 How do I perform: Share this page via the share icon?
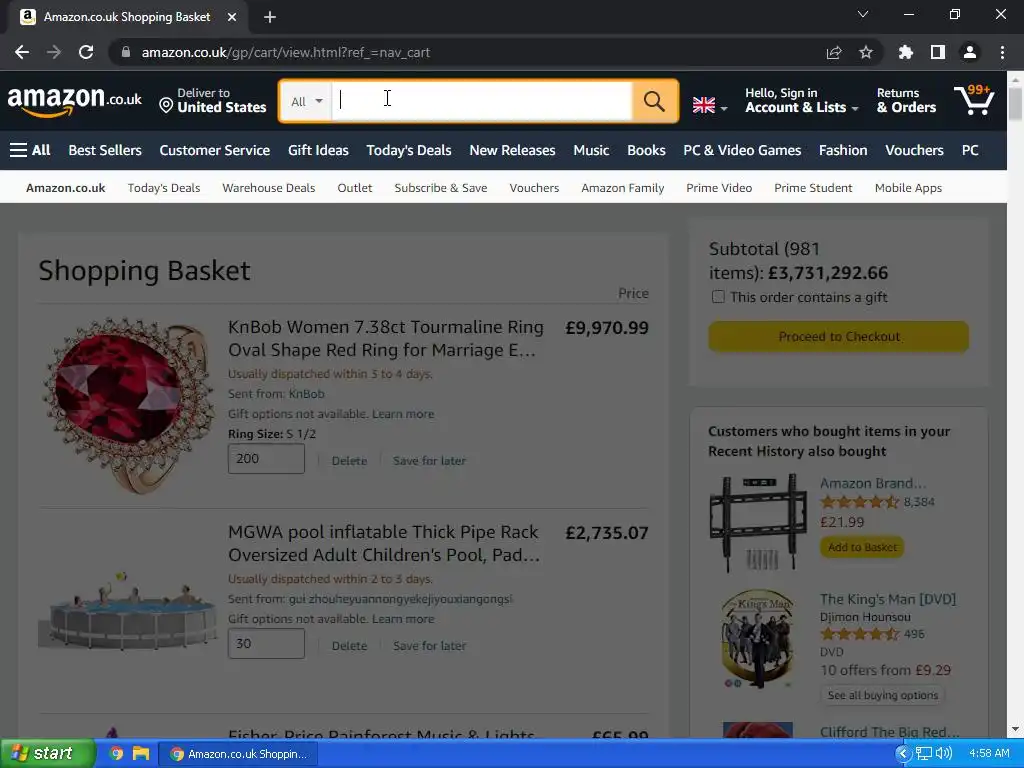click(x=834, y=52)
